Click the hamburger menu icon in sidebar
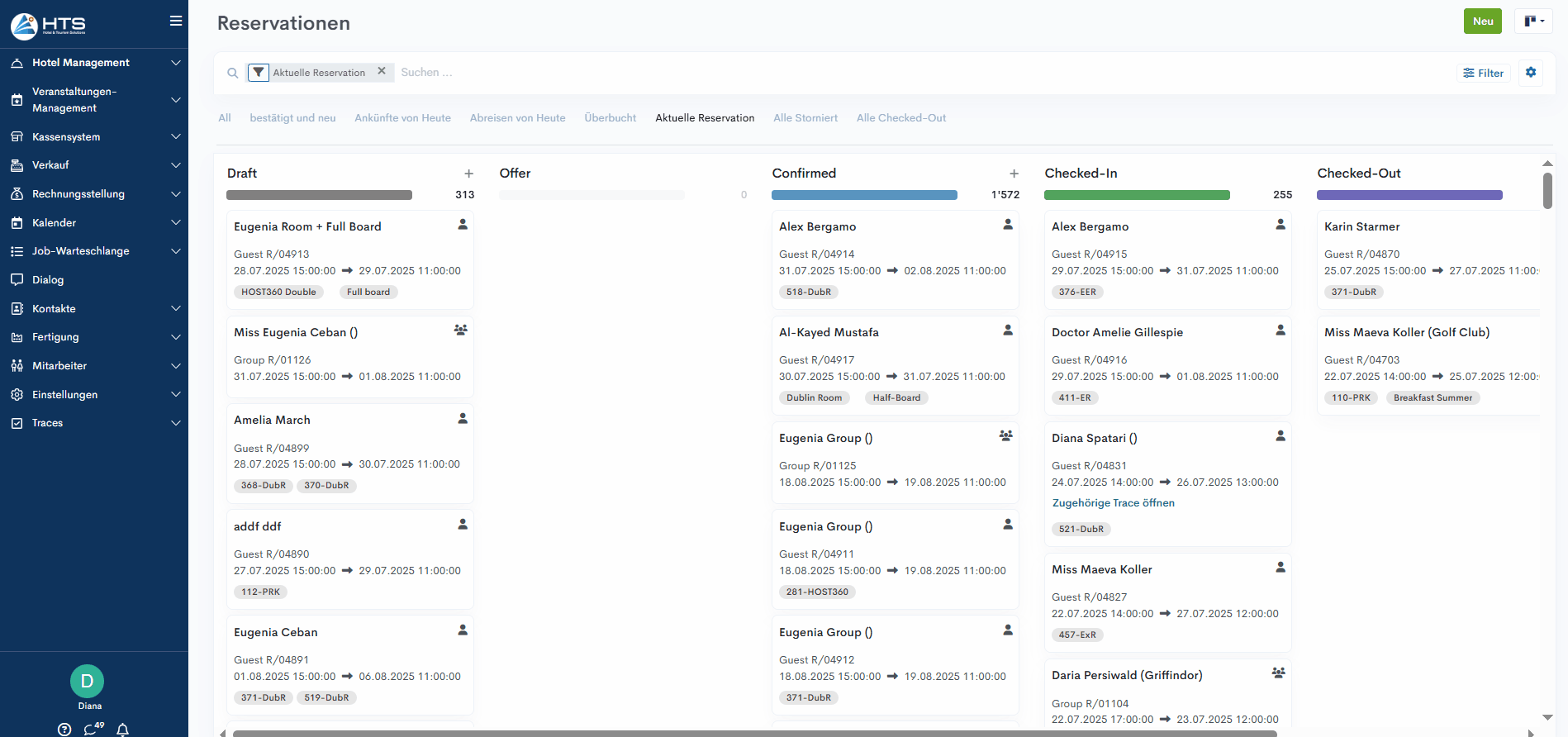This screenshot has height=737, width=1568. [175, 21]
